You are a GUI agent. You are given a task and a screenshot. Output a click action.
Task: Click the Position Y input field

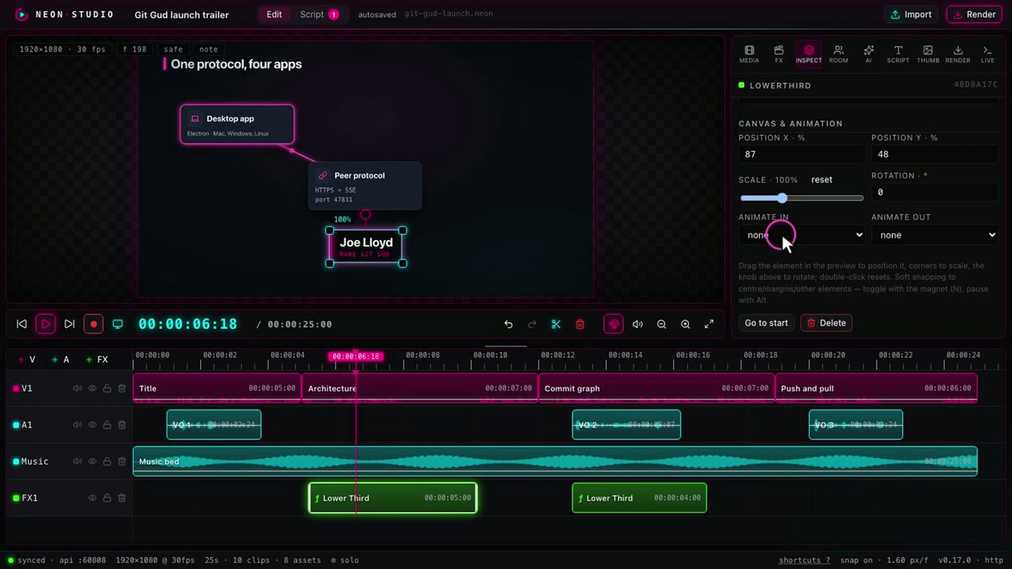point(934,154)
